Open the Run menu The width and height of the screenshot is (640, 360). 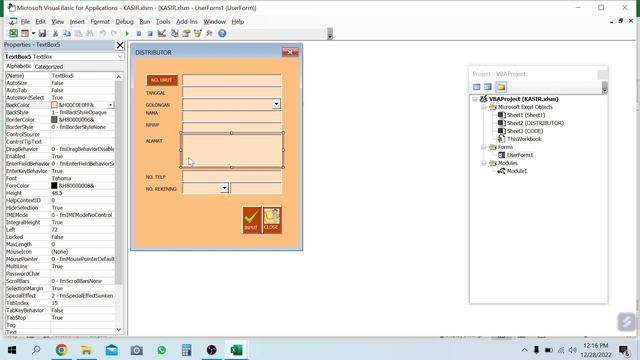coord(145,22)
